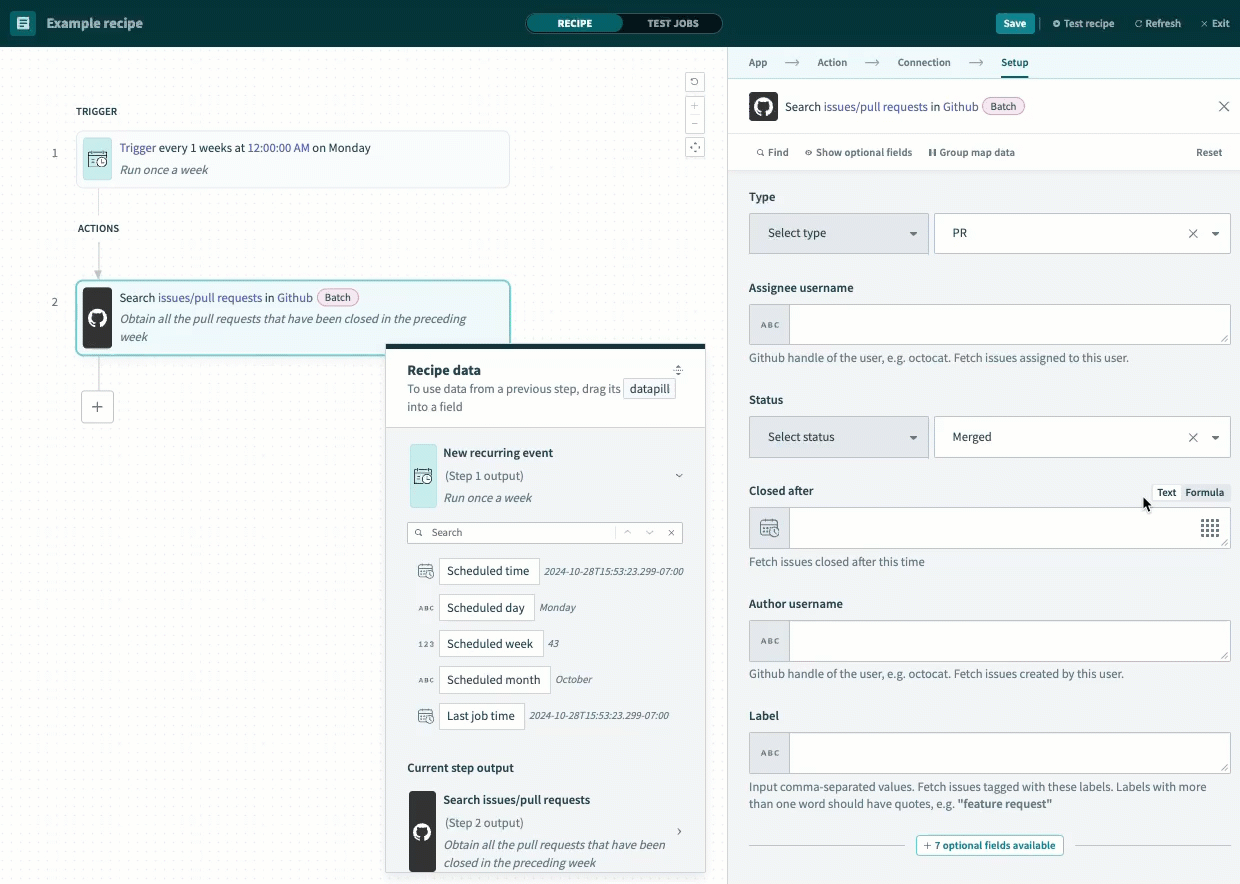
Task: Go to the Connection setup tab
Action: point(923,62)
